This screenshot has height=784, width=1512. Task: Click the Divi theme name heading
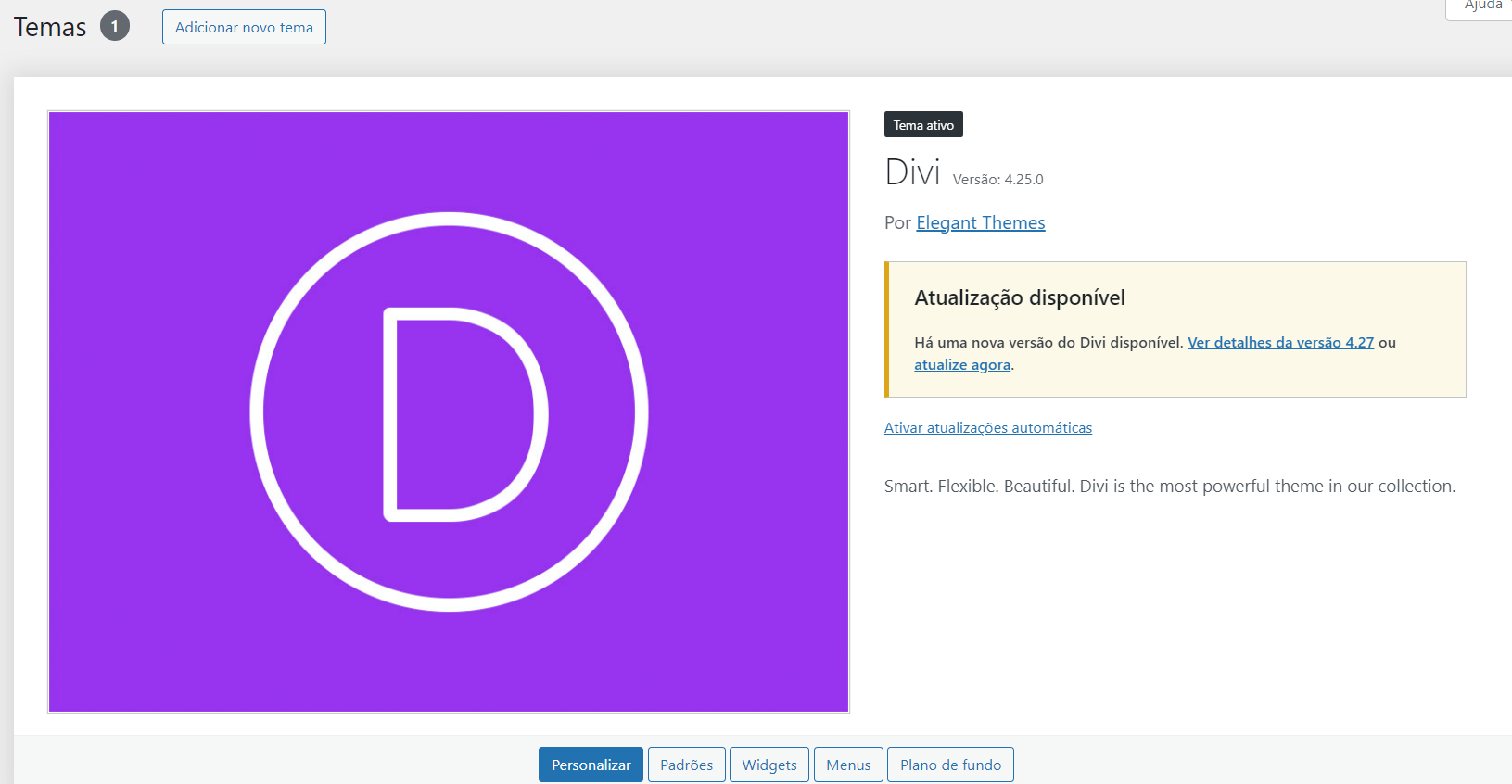912,172
